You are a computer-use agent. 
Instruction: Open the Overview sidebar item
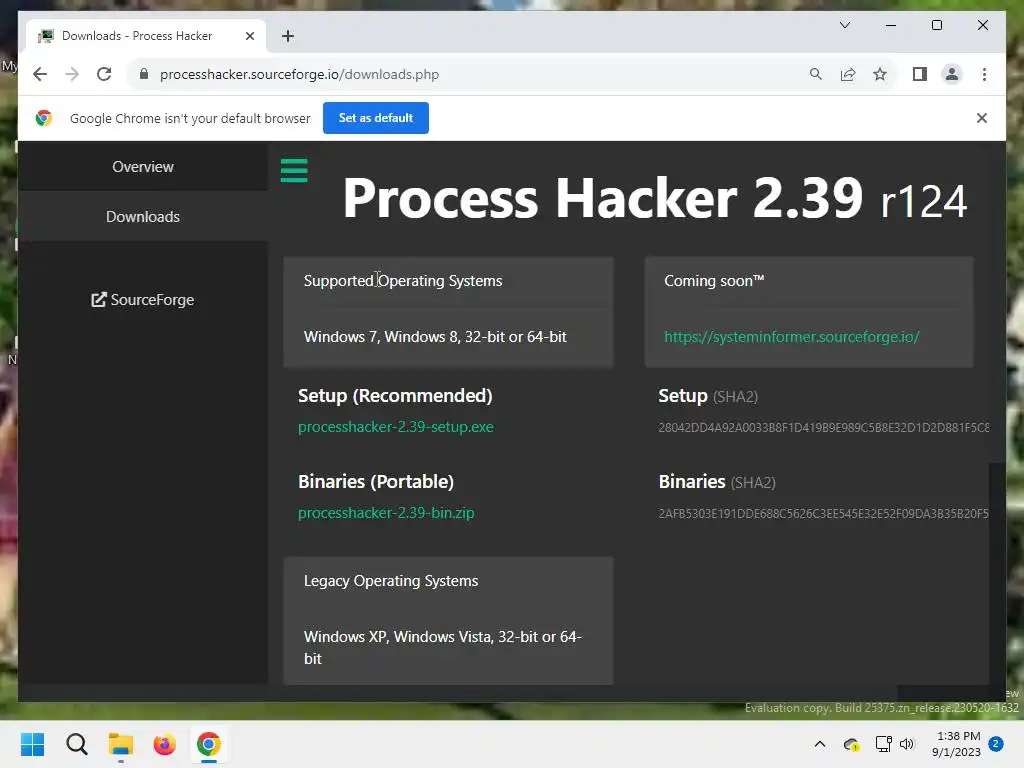[x=143, y=167]
